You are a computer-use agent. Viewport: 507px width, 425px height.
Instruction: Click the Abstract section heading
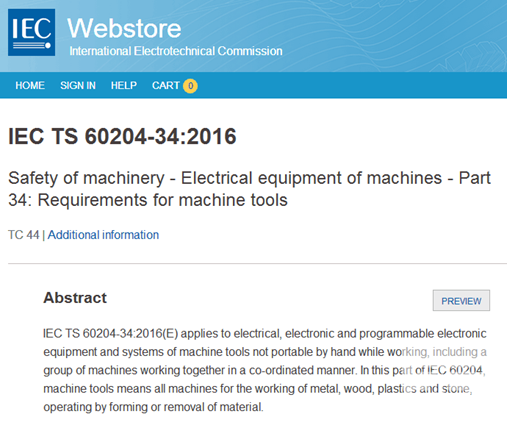point(75,298)
